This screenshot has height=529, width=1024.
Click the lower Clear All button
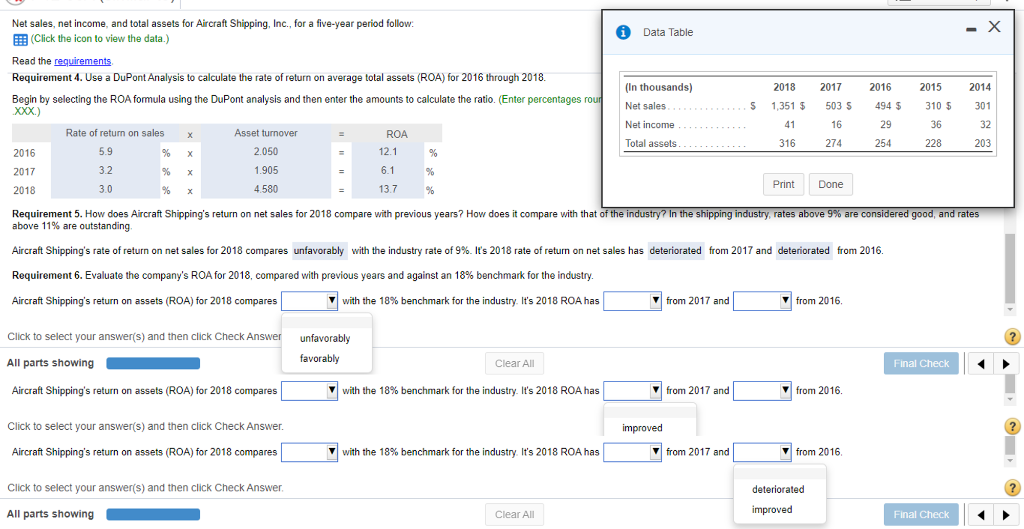(x=515, y=515)
